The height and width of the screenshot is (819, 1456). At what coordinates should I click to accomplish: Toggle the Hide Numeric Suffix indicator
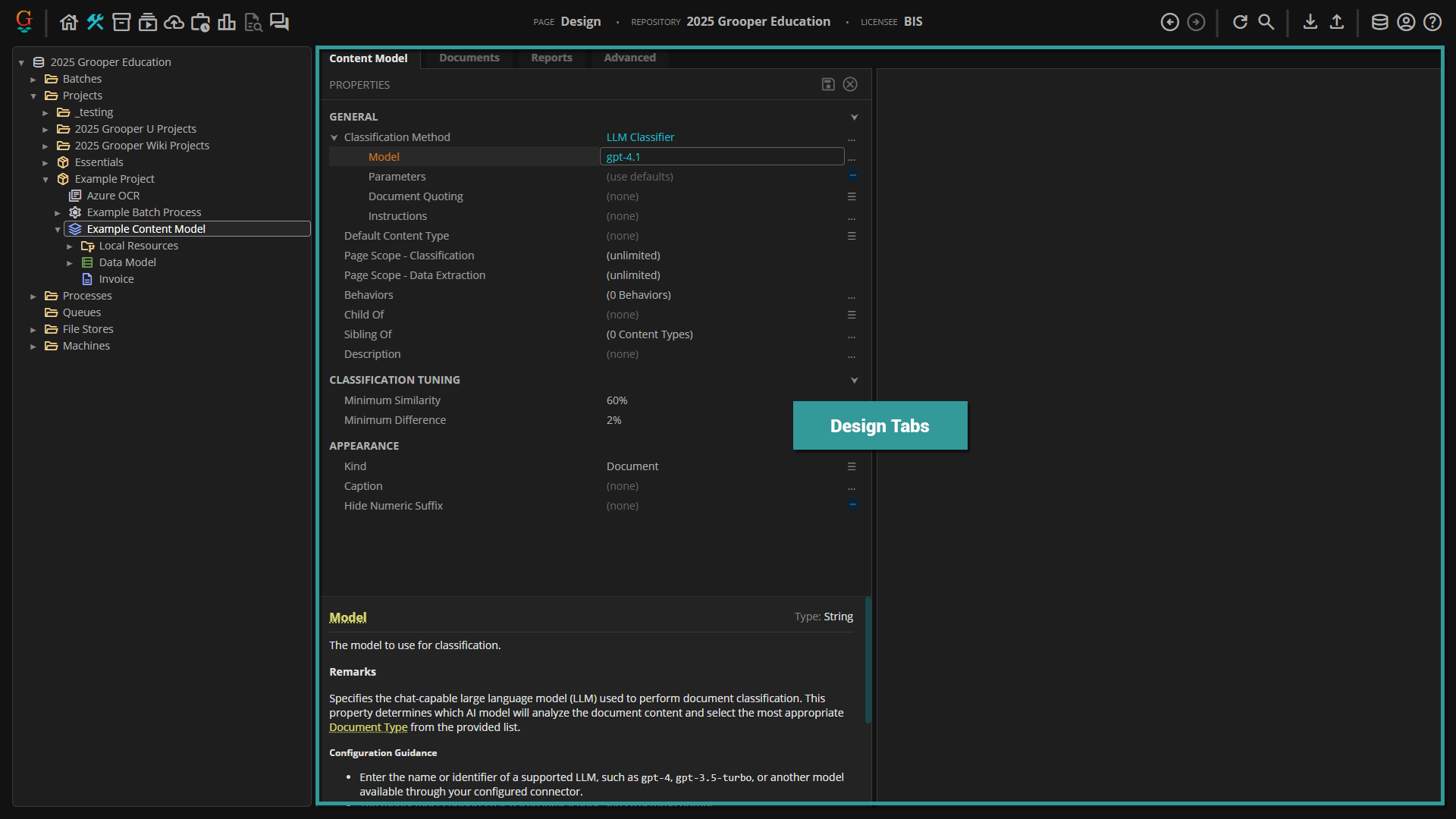[x=852, y=505]
